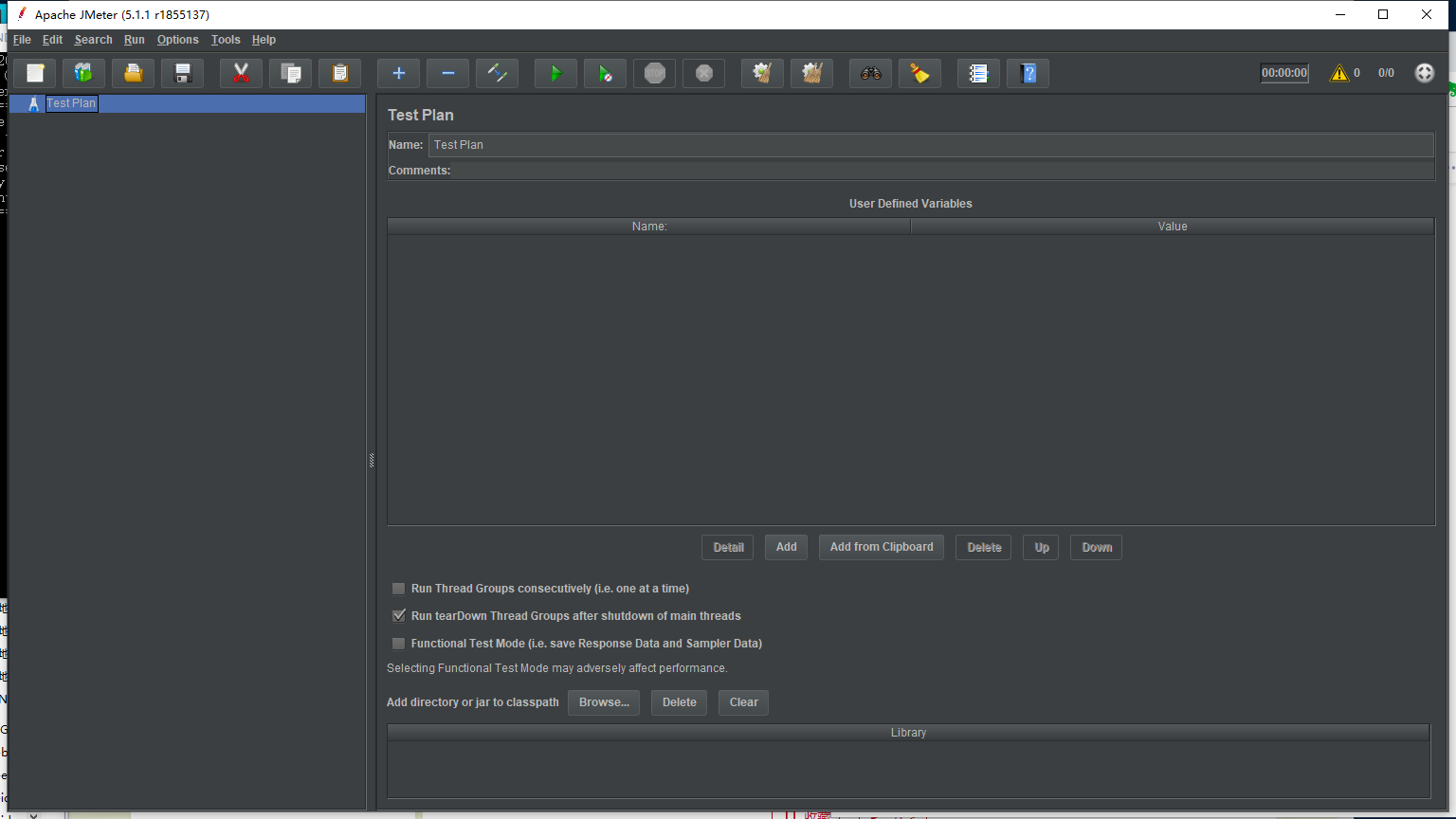Click the Paste clipboard icon
Viewport: 1456px width, 819px height.
(x=340, y=73)
